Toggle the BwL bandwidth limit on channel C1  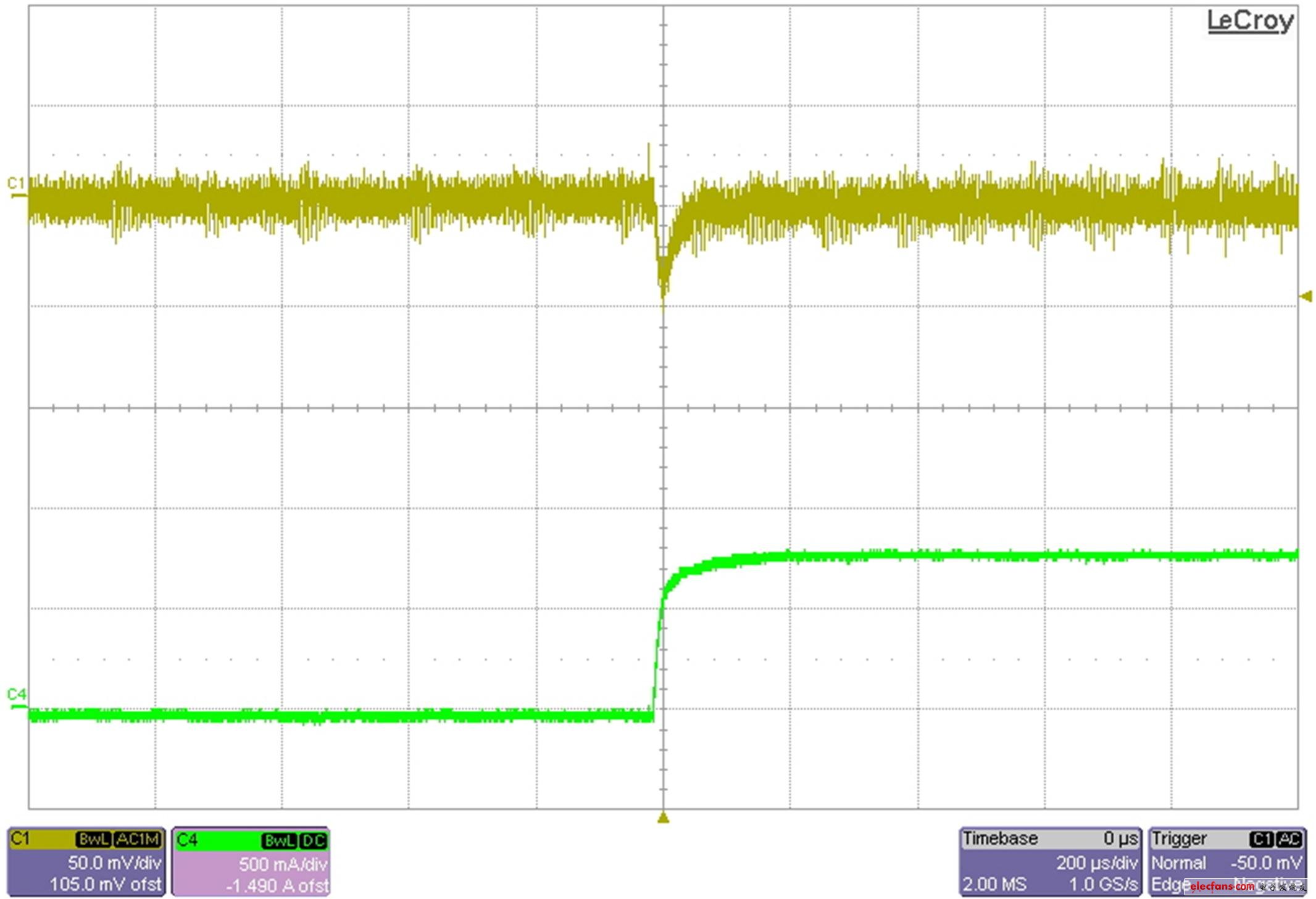93,837
